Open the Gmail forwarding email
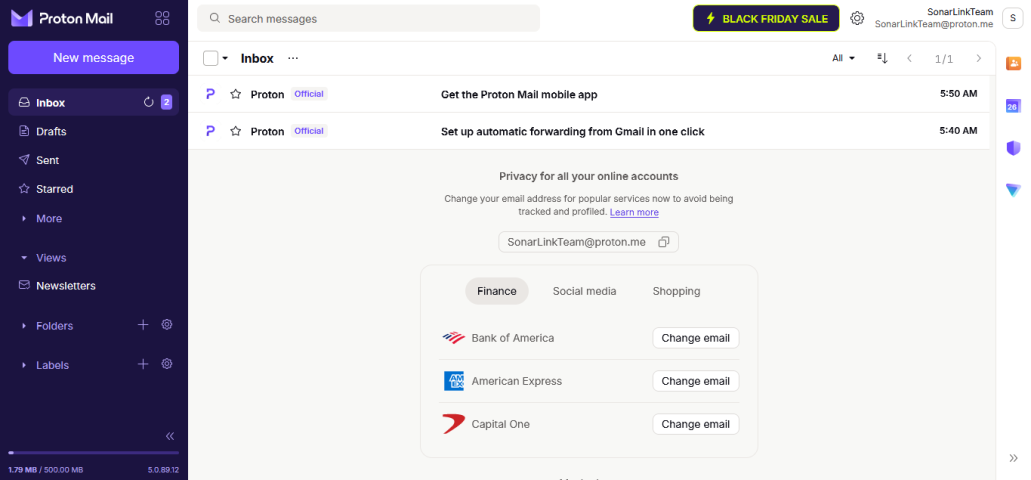 [x=588, y=132]
